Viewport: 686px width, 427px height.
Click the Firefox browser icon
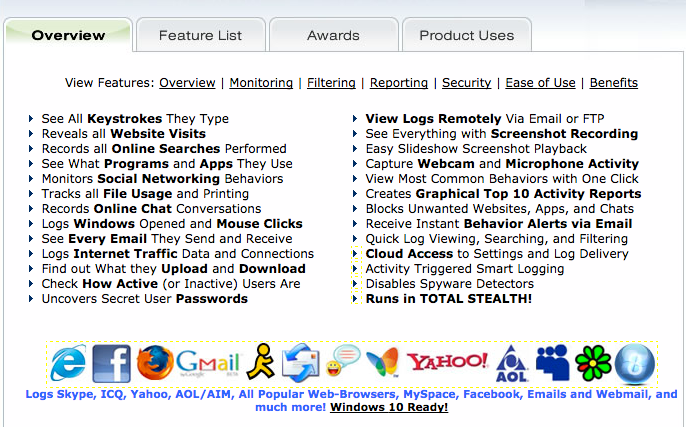tap(154, 362)
